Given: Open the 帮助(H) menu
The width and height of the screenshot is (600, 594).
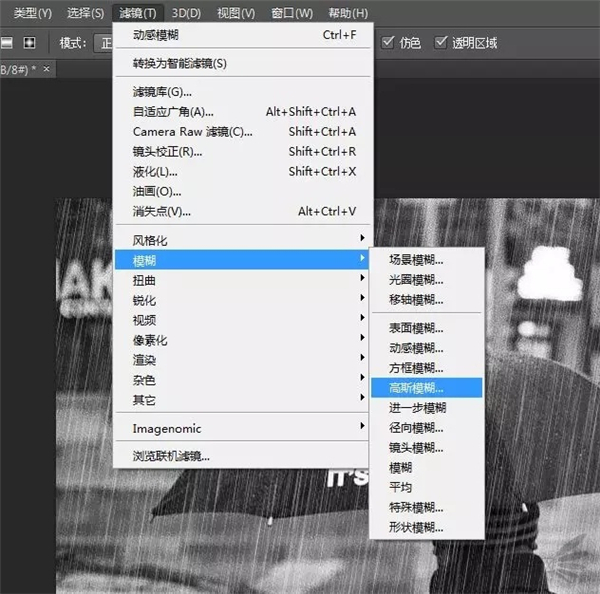Looking at the screenshot, I should [348, 13].
